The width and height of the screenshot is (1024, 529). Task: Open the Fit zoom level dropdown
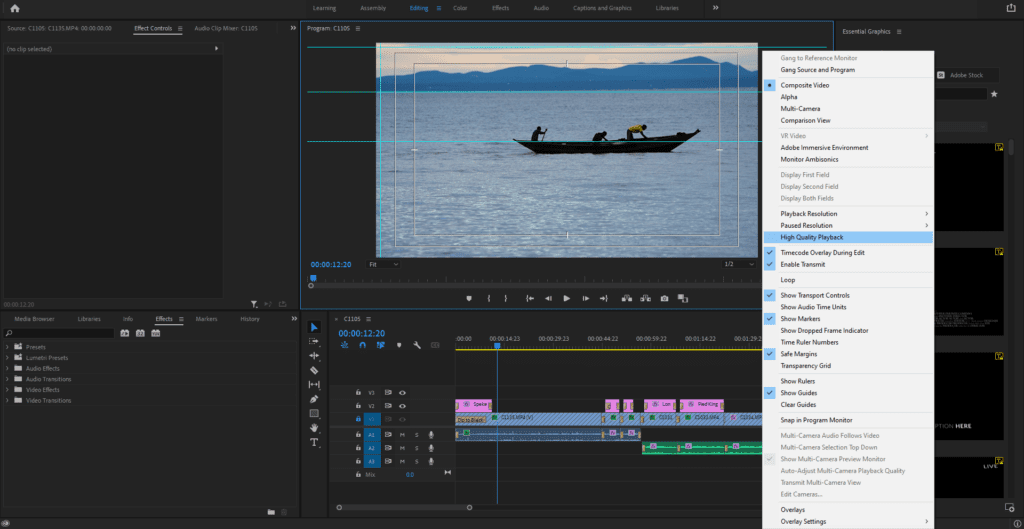383,264
